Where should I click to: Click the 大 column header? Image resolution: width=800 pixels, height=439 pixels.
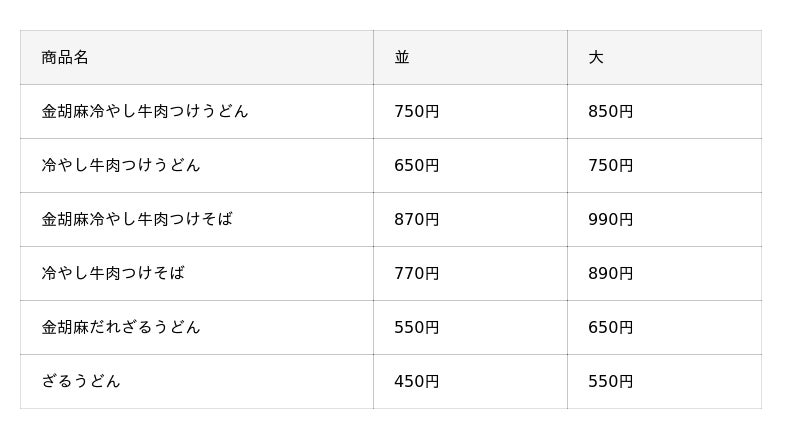pyautogui.click(x=596, y=57)
